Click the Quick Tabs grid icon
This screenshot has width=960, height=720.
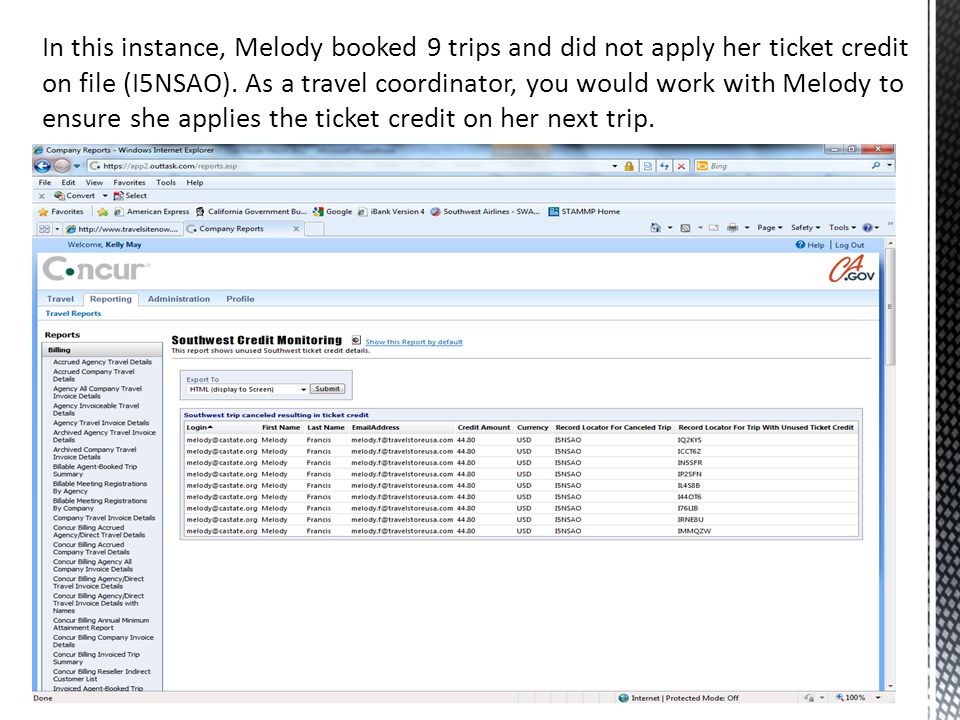tap(44, 229)
